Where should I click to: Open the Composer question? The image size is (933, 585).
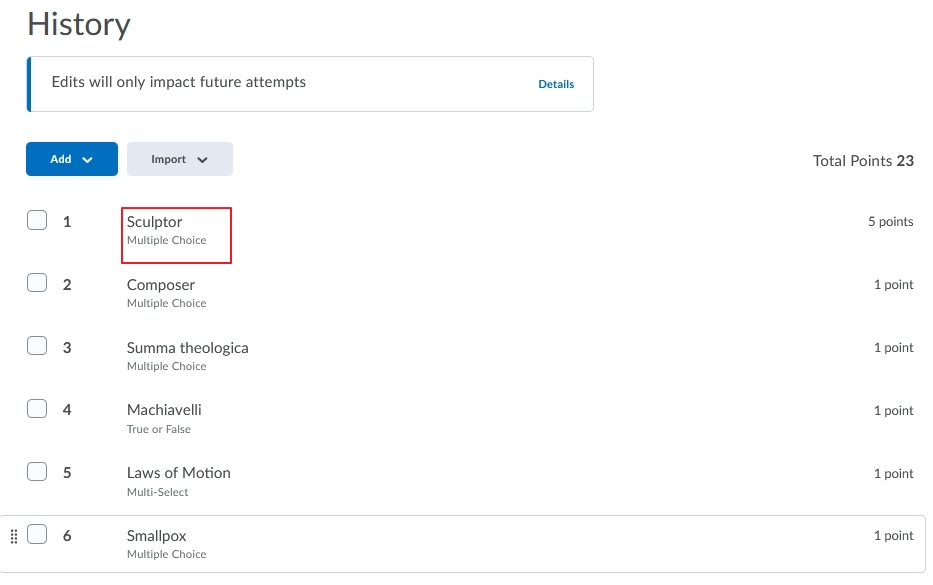coord(161,285)
